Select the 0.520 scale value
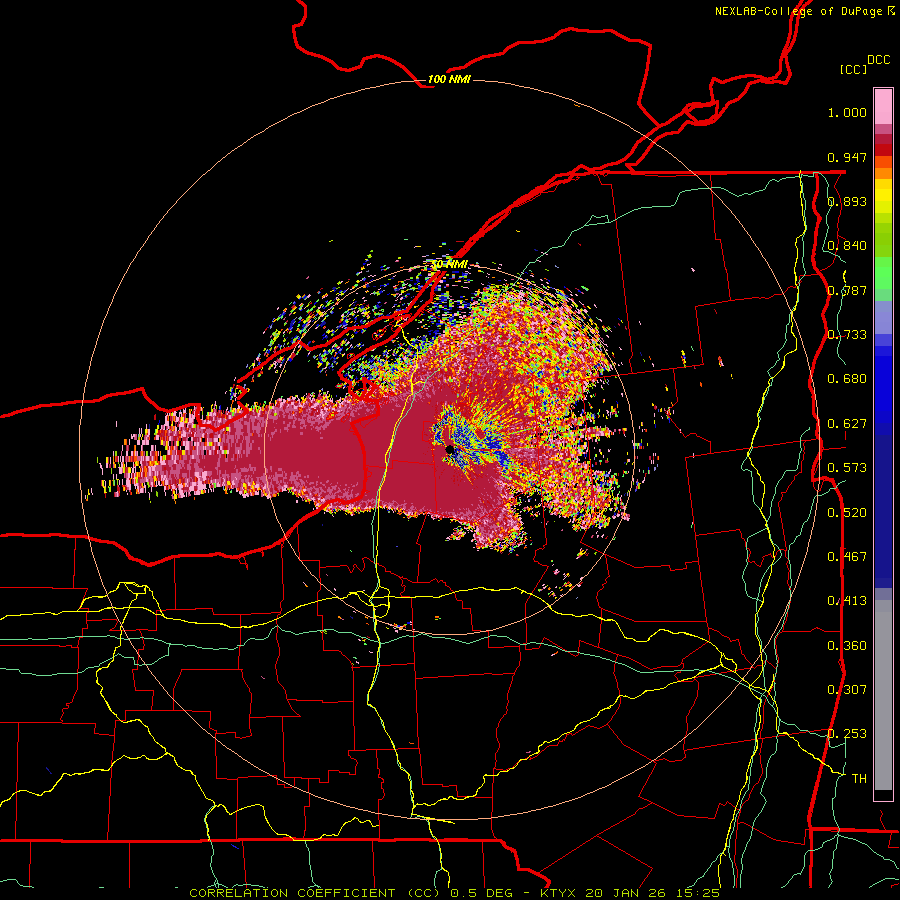Screen dimensions: 900x900 (x=847, y=513)
